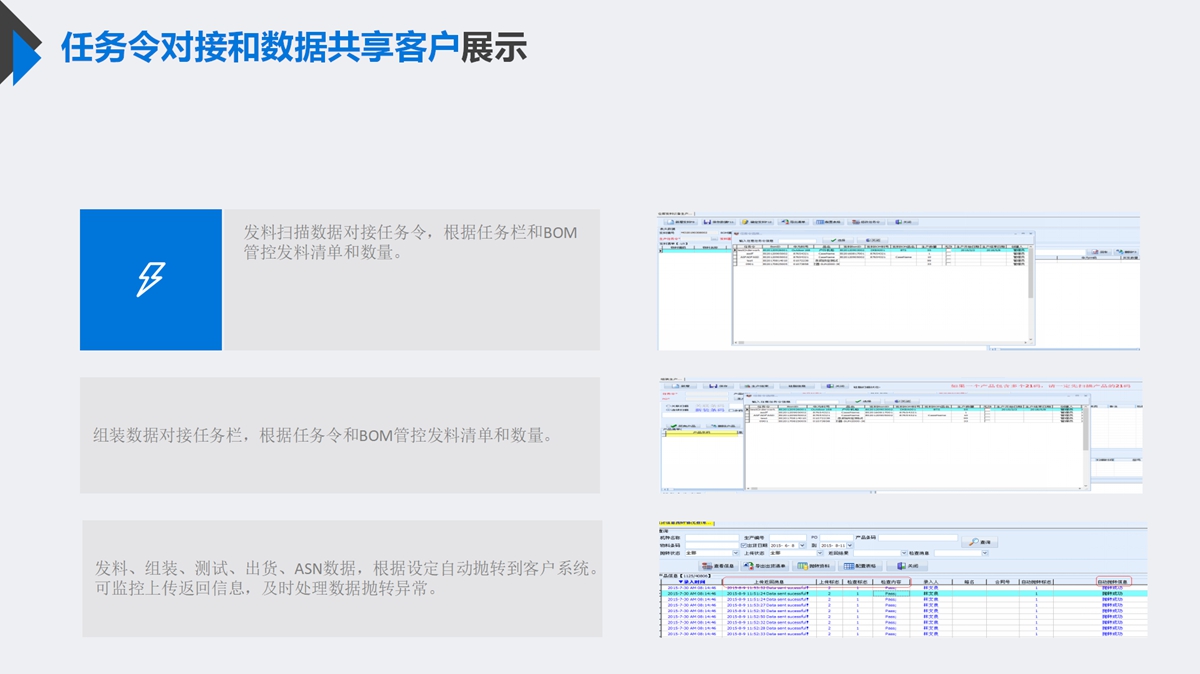Select the first radio button in assembly screenshot
This screenshot has width=1200, height=674.
666,403
